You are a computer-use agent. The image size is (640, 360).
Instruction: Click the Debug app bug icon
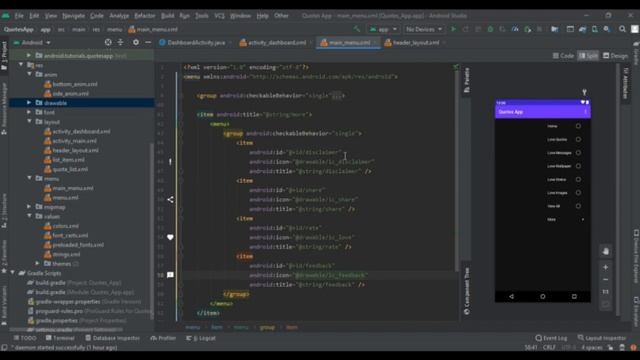(490, 29)
